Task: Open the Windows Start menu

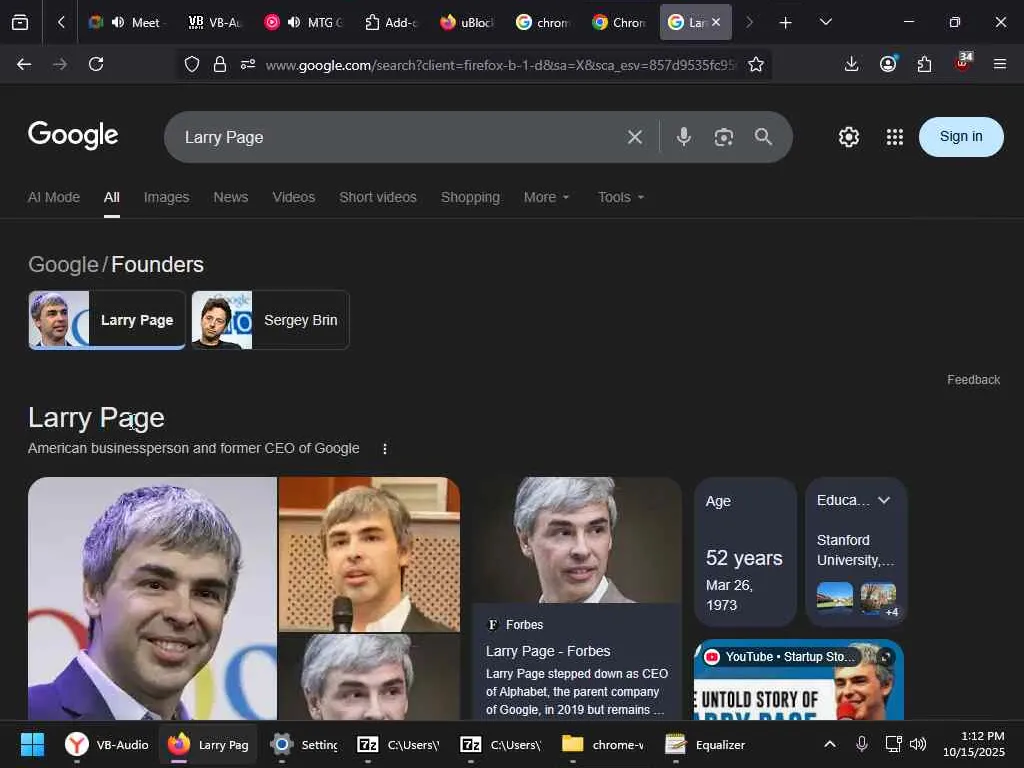Action: (x=32, y=744)
